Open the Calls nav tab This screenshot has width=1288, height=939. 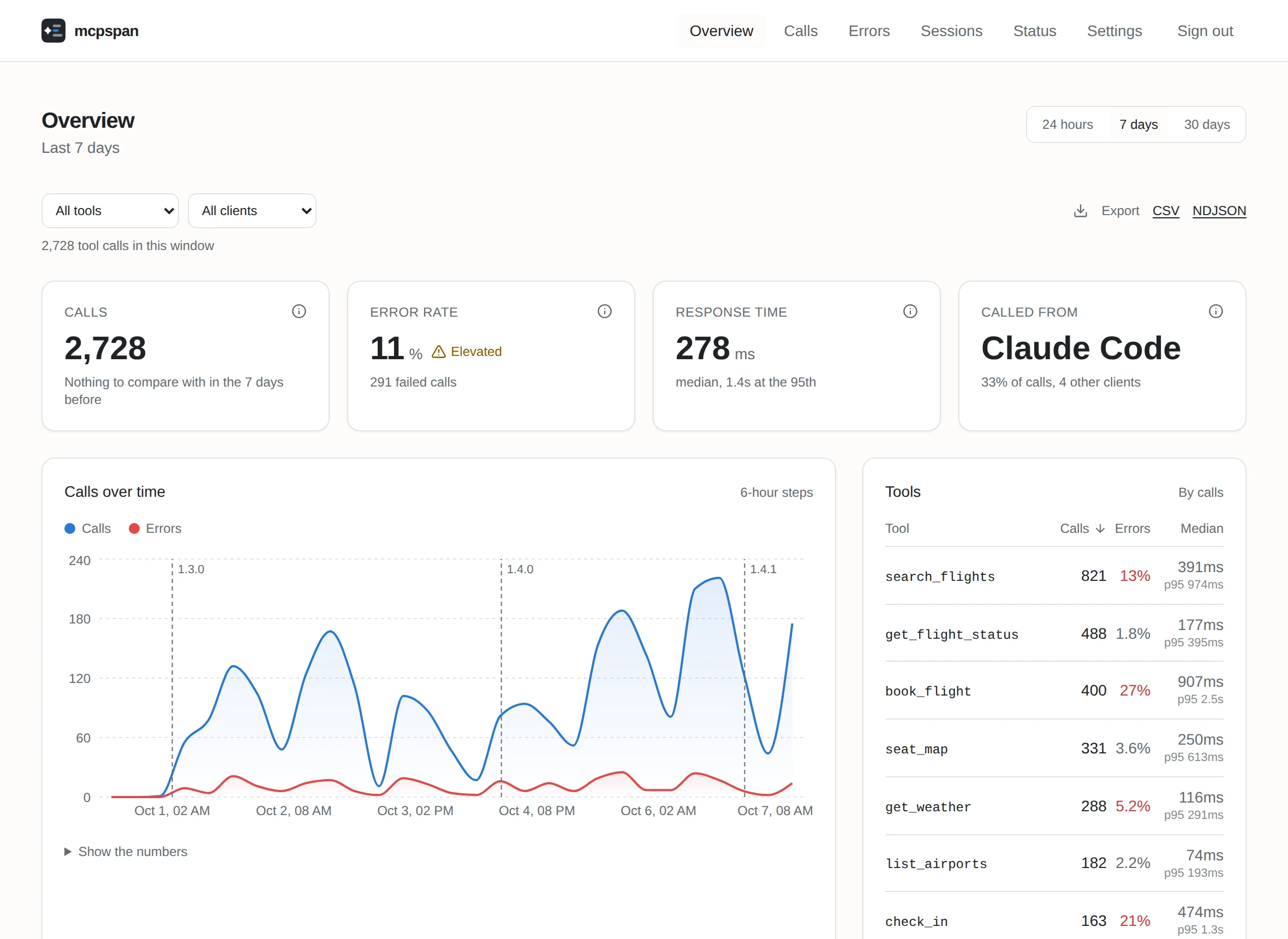pyautogui.click(x=801, y=31)
